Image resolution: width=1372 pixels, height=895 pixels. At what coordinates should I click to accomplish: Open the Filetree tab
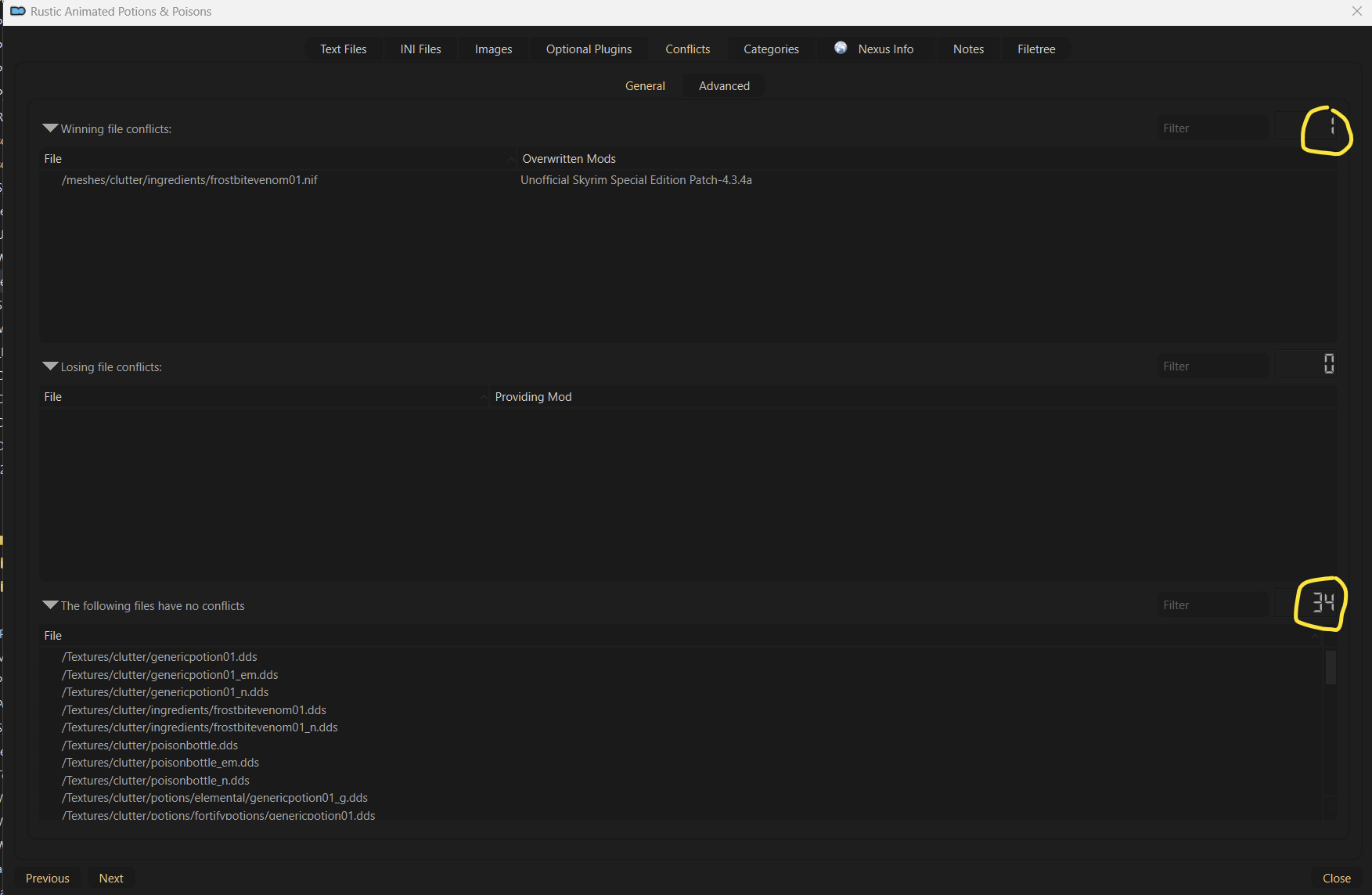pos(1036,49)
